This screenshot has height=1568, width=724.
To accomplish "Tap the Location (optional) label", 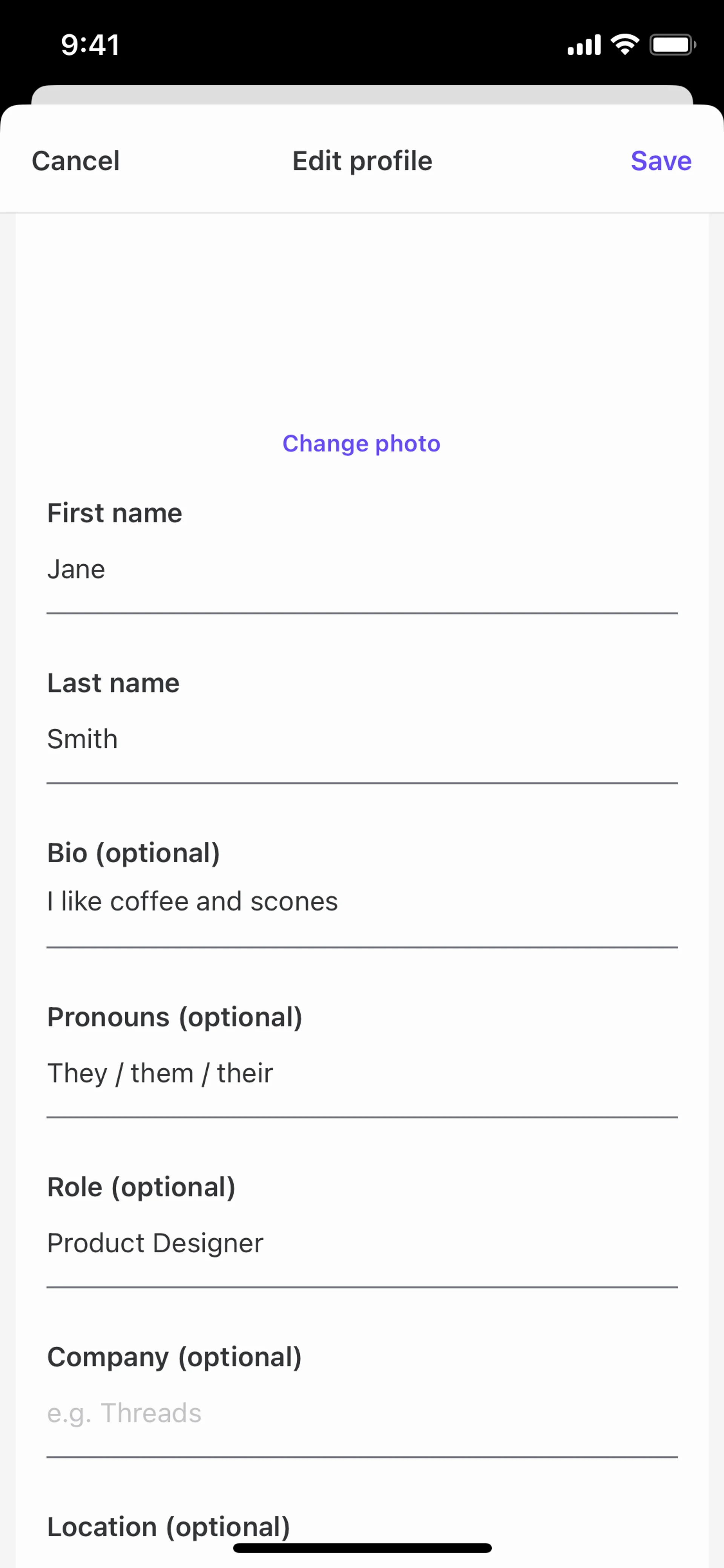I will (x=169, y=1526).
